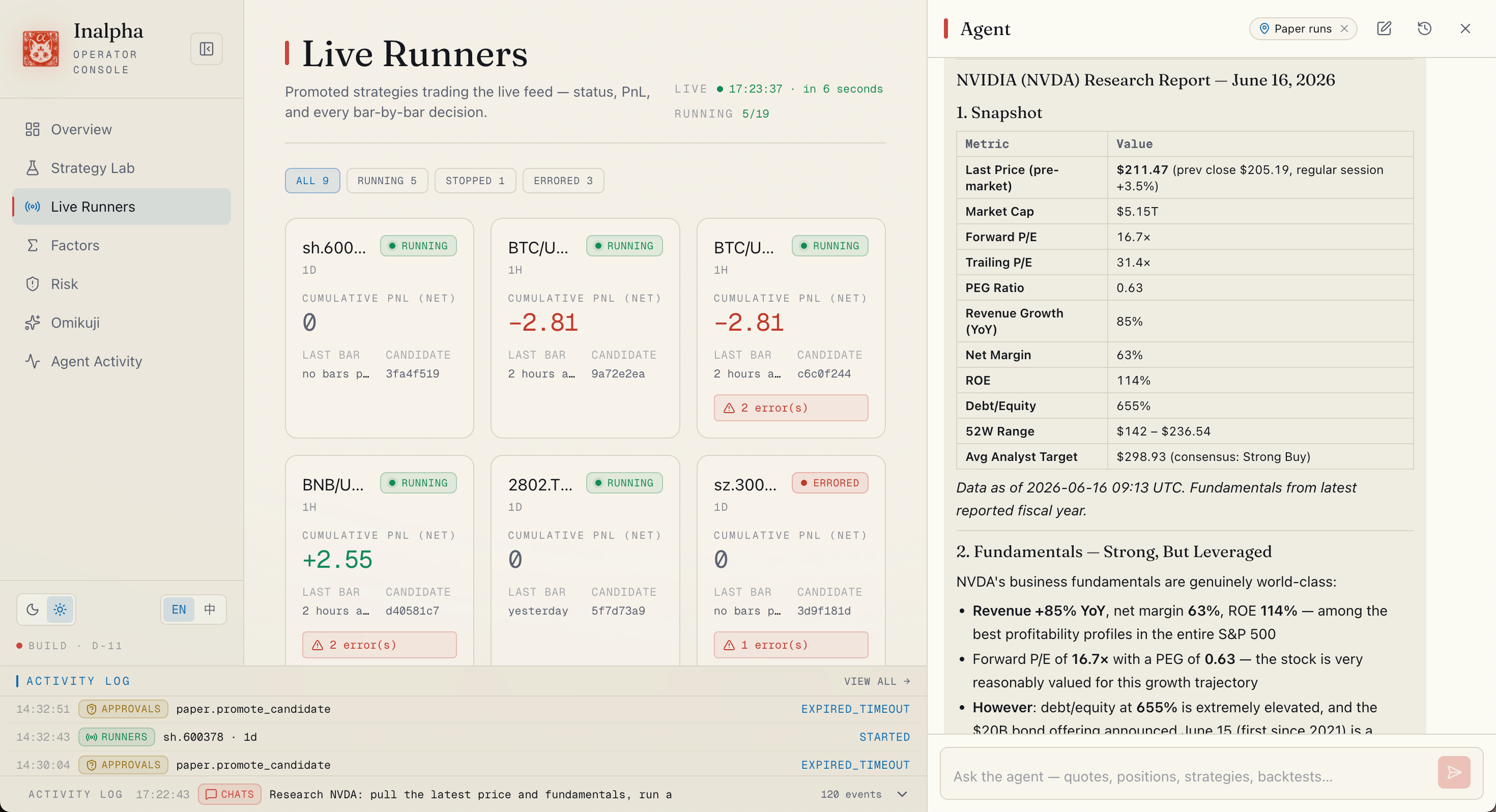
Task: Remove the Paper runs context chip
Action: (1344, 28)
